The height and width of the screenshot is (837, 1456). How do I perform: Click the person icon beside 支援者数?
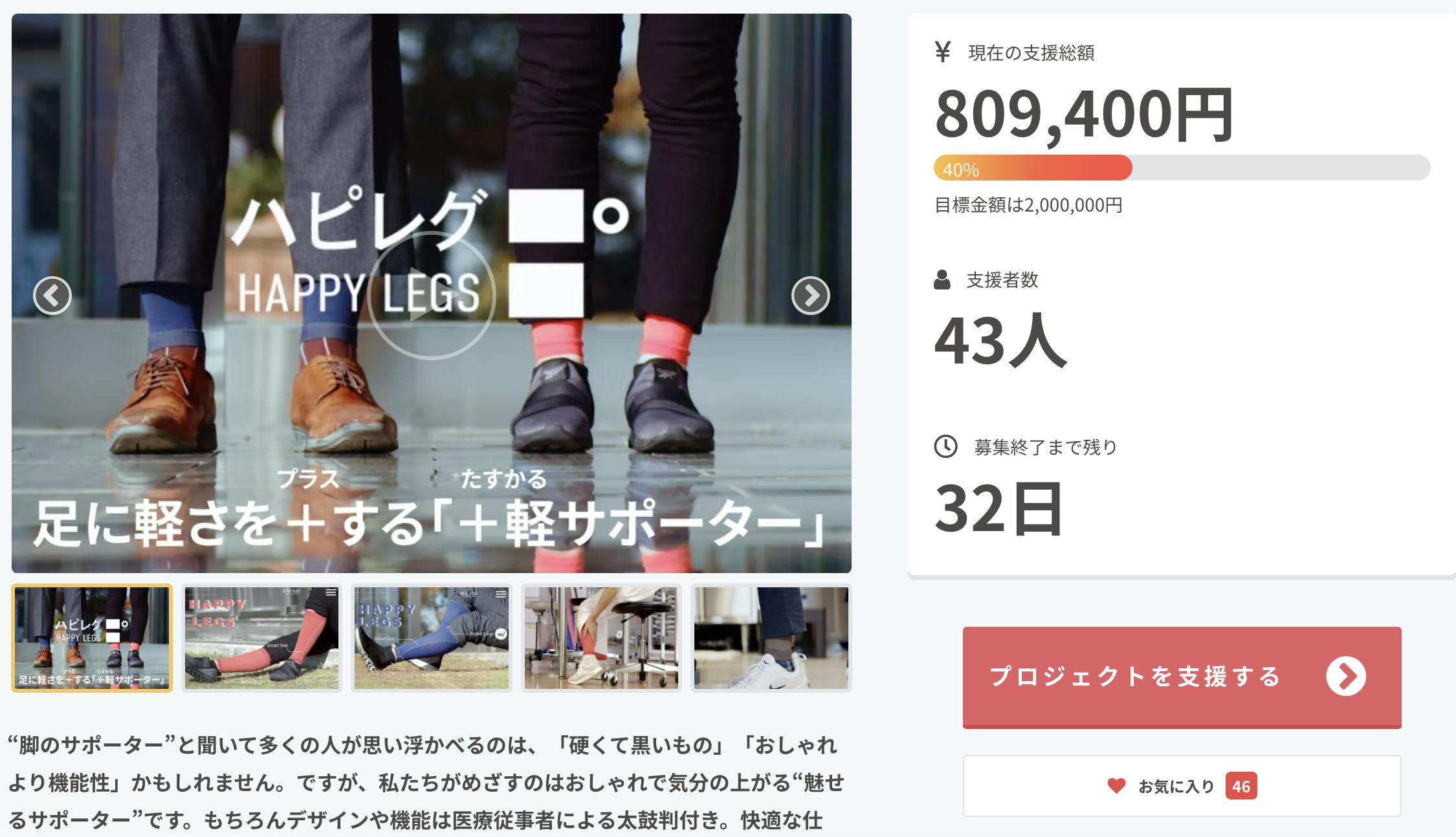[942, 280]
